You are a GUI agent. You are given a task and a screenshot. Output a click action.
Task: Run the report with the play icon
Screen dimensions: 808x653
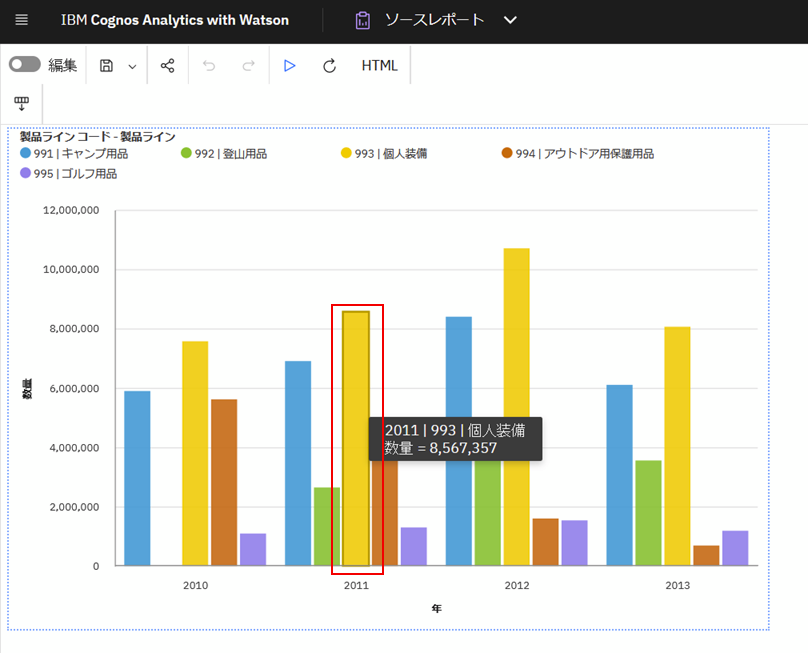(x=290, y=65)
